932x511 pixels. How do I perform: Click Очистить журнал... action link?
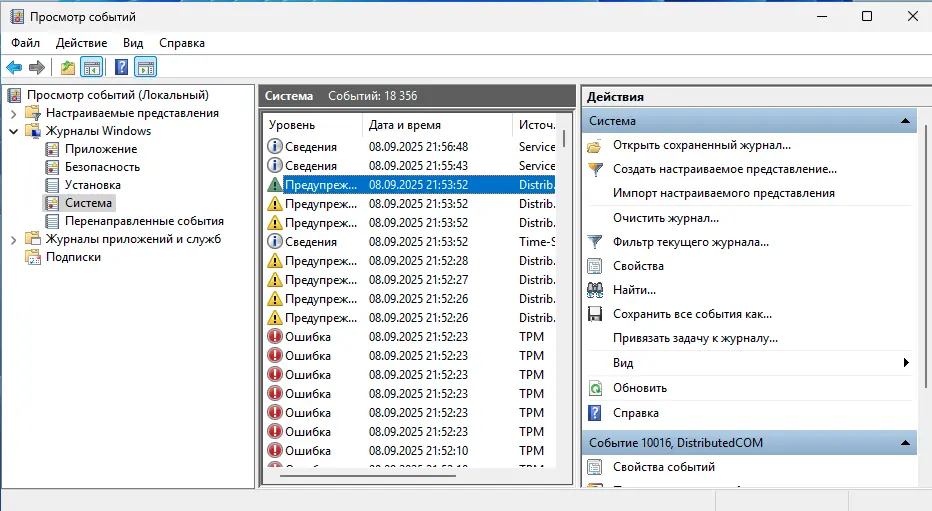tap(665, 218)
